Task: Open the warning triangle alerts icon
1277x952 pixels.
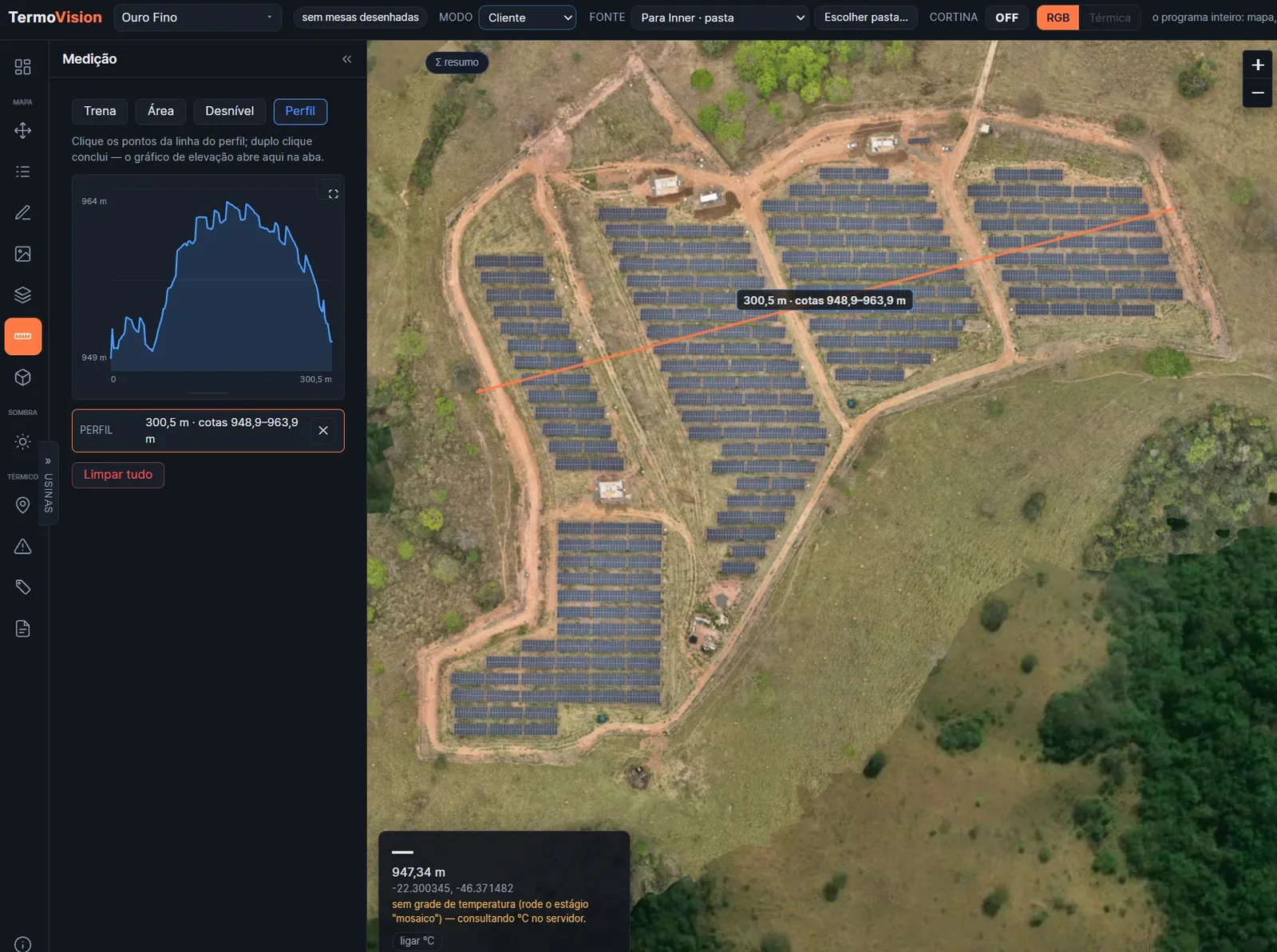Action: point(22,547)
